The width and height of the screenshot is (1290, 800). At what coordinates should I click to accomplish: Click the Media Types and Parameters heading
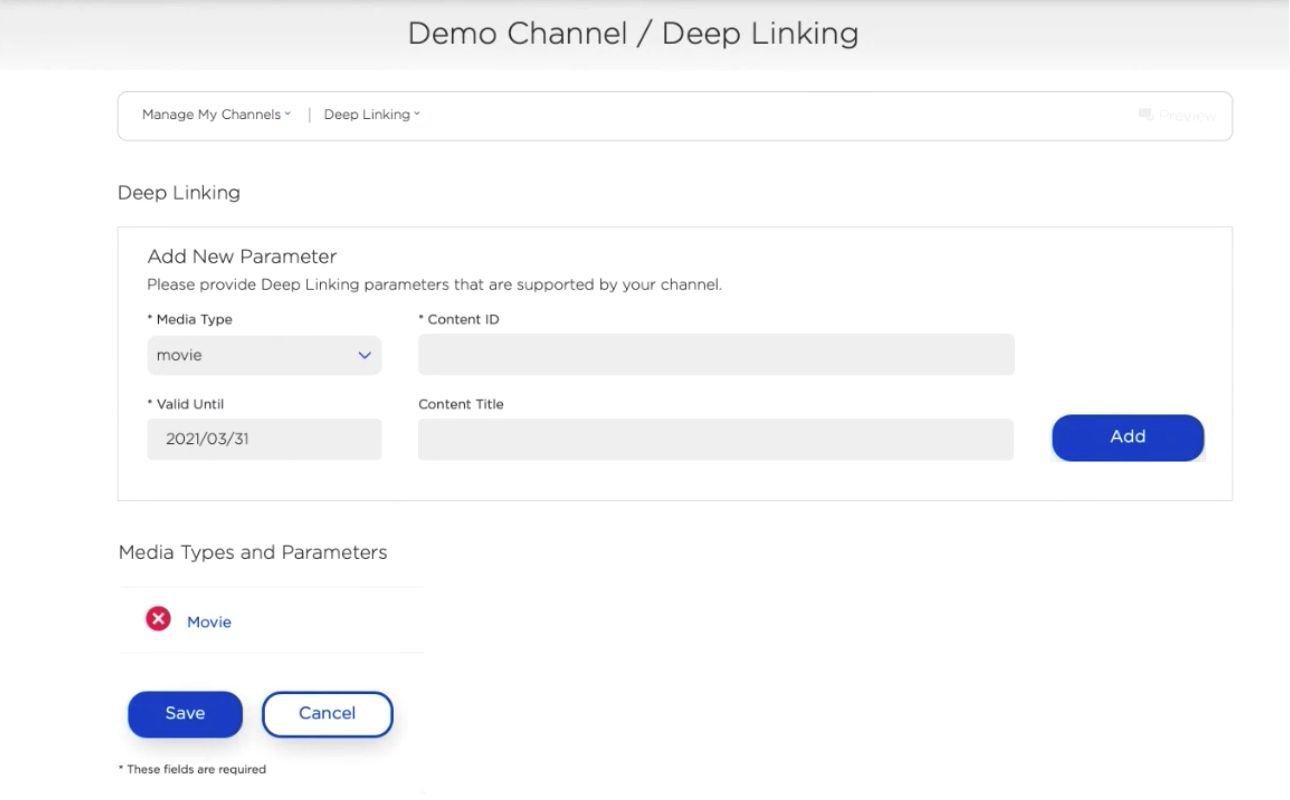pyautogui.click(x=252, y=552)
